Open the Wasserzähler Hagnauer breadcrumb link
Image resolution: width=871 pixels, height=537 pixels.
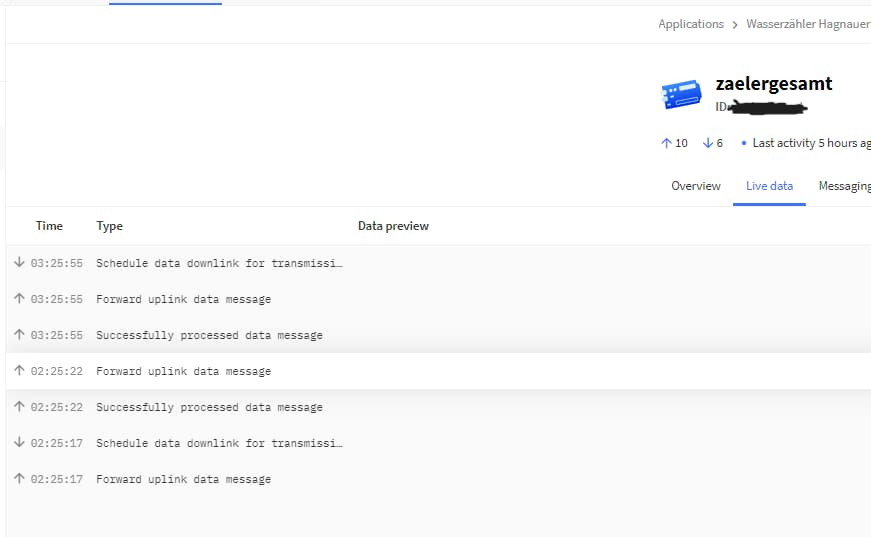point(808,24)
